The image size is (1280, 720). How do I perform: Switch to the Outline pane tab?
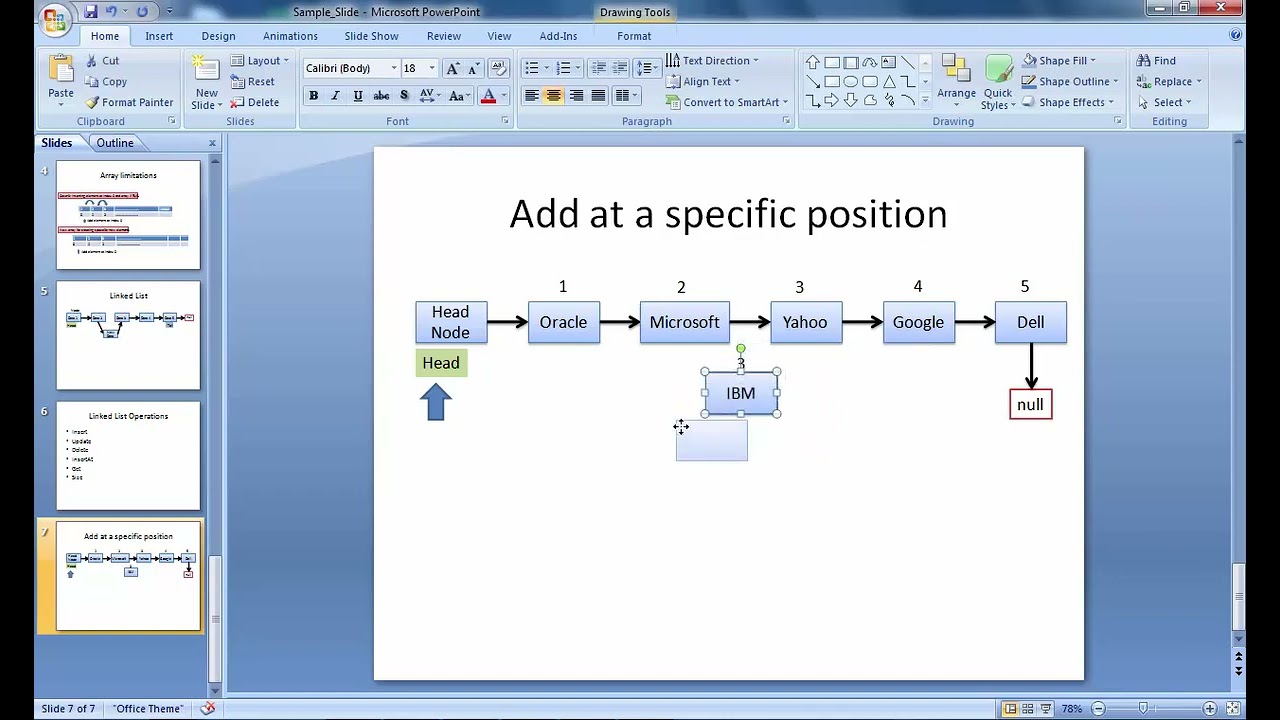pyautogui.click(x=115, y=143)
